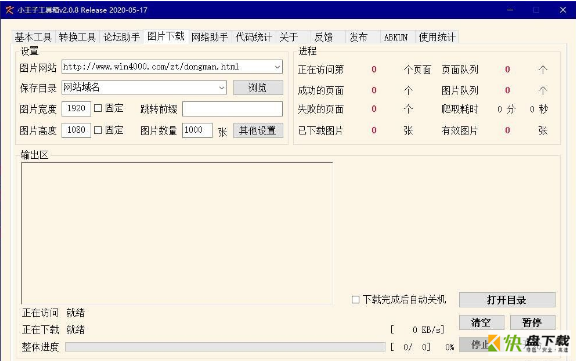Image resolution: width=576 pixels, height=361 pixels.
Task: Switch to the ABKUN tab
Action: [396, 37]
